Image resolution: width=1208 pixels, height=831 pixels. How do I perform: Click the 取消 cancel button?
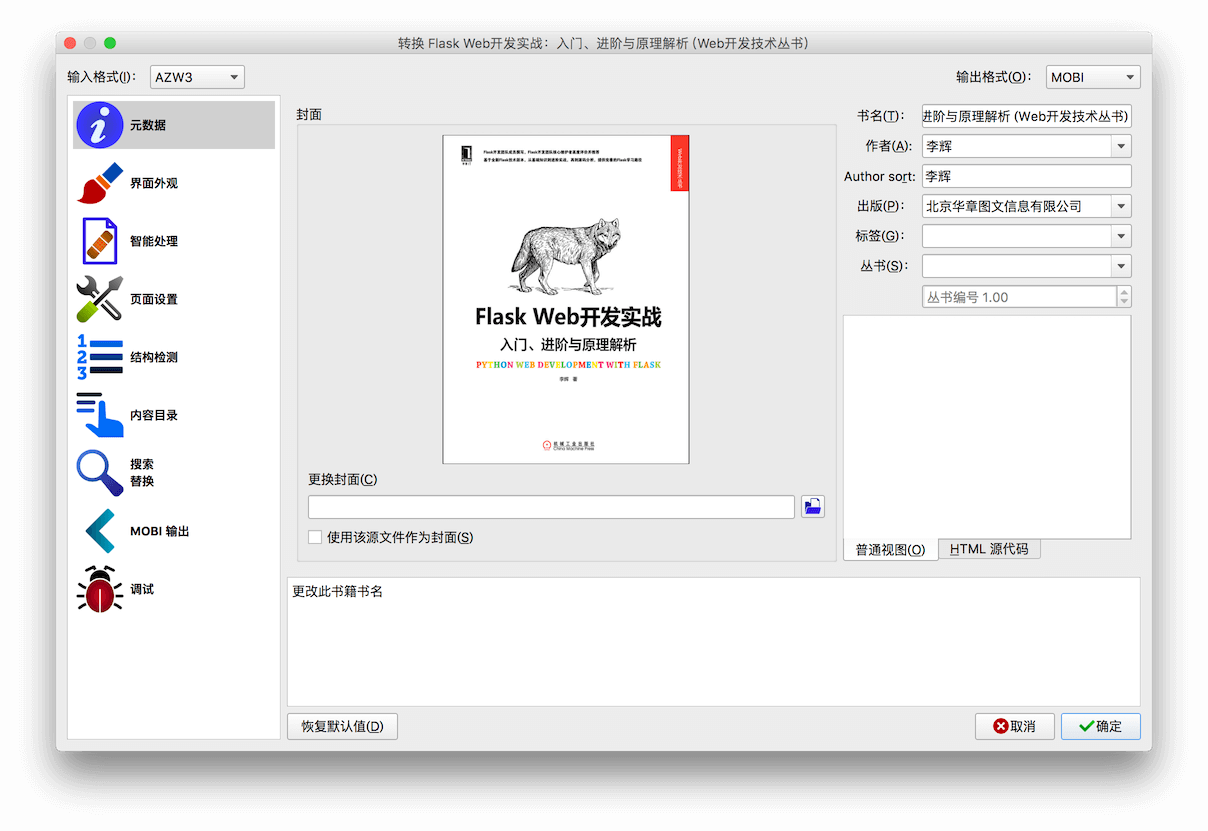click(1014, 726)
